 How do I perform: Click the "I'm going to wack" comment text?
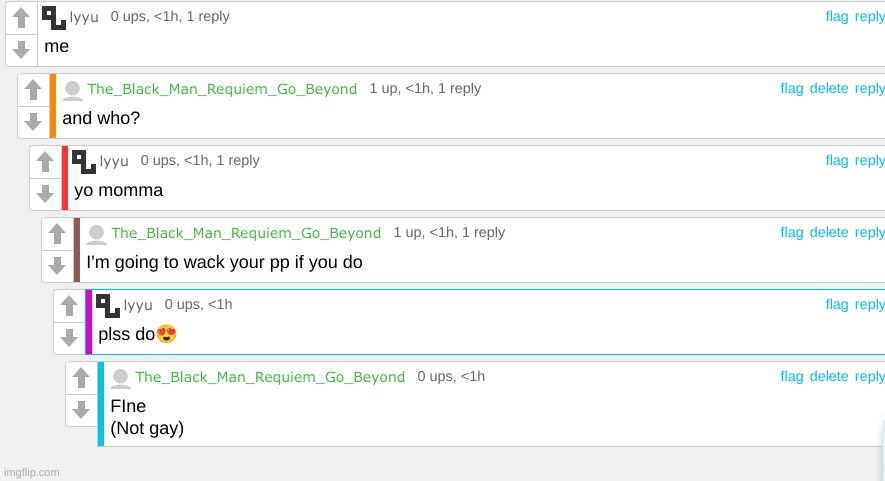(x=224, y=263)
